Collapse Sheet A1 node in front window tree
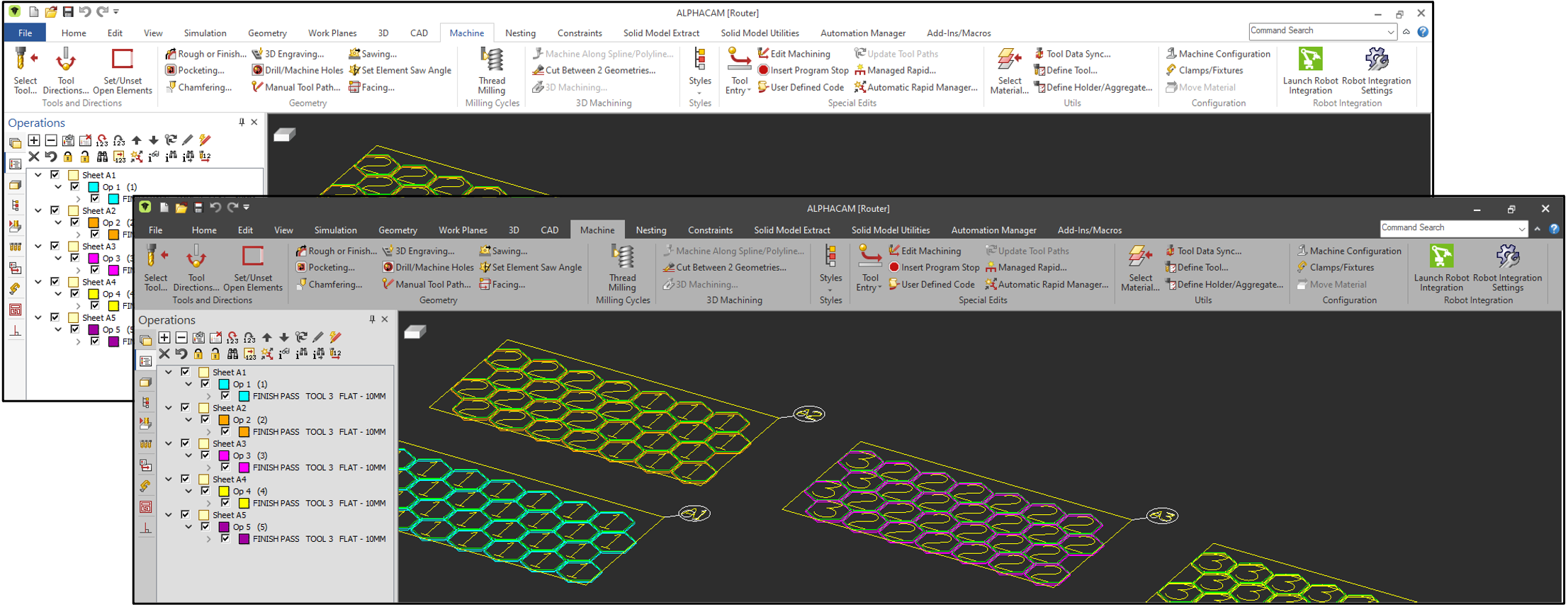Image resolution: width=1568 pixels, height=607 pixels. coord(169,372)
